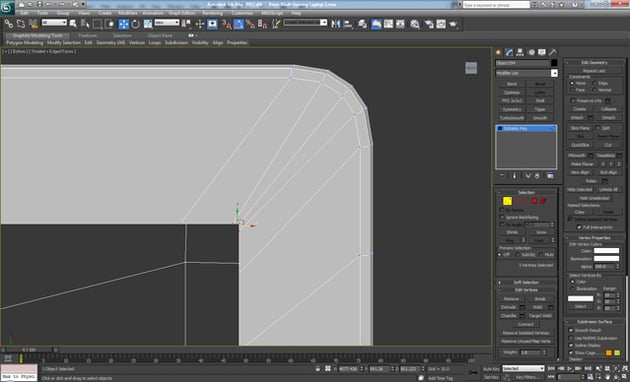
Task: Toggle the Smooth Result checkbox
Action: click(571, 330)
